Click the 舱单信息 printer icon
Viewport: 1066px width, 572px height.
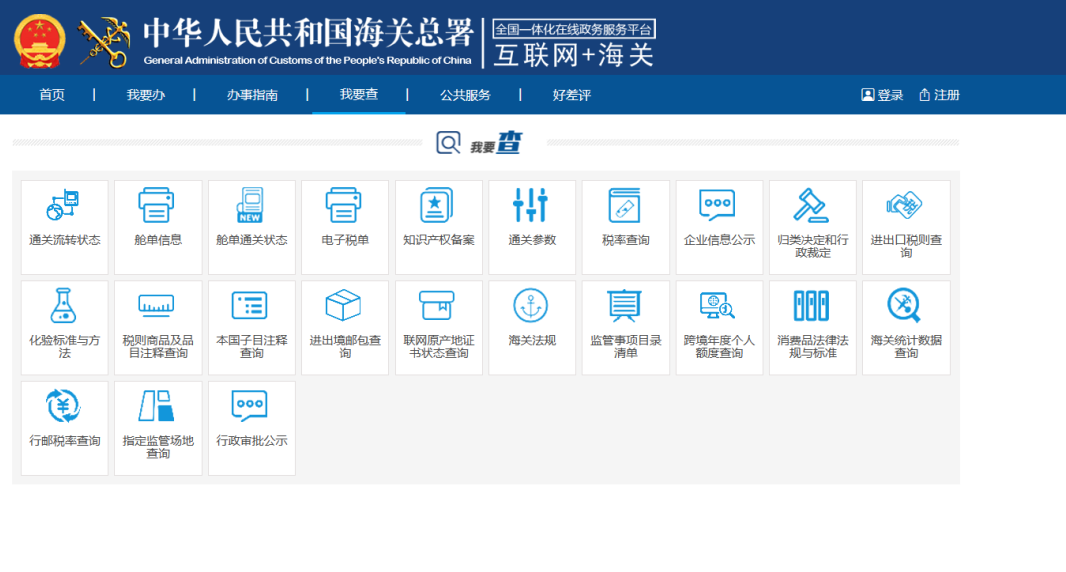157,206
